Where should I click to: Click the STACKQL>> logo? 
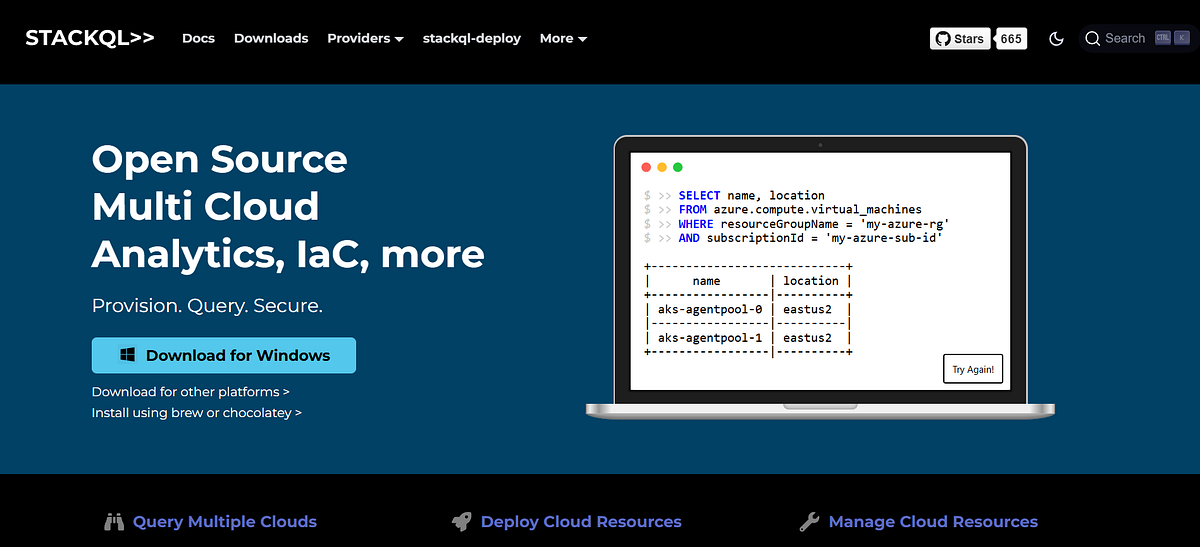pos(90,38)
